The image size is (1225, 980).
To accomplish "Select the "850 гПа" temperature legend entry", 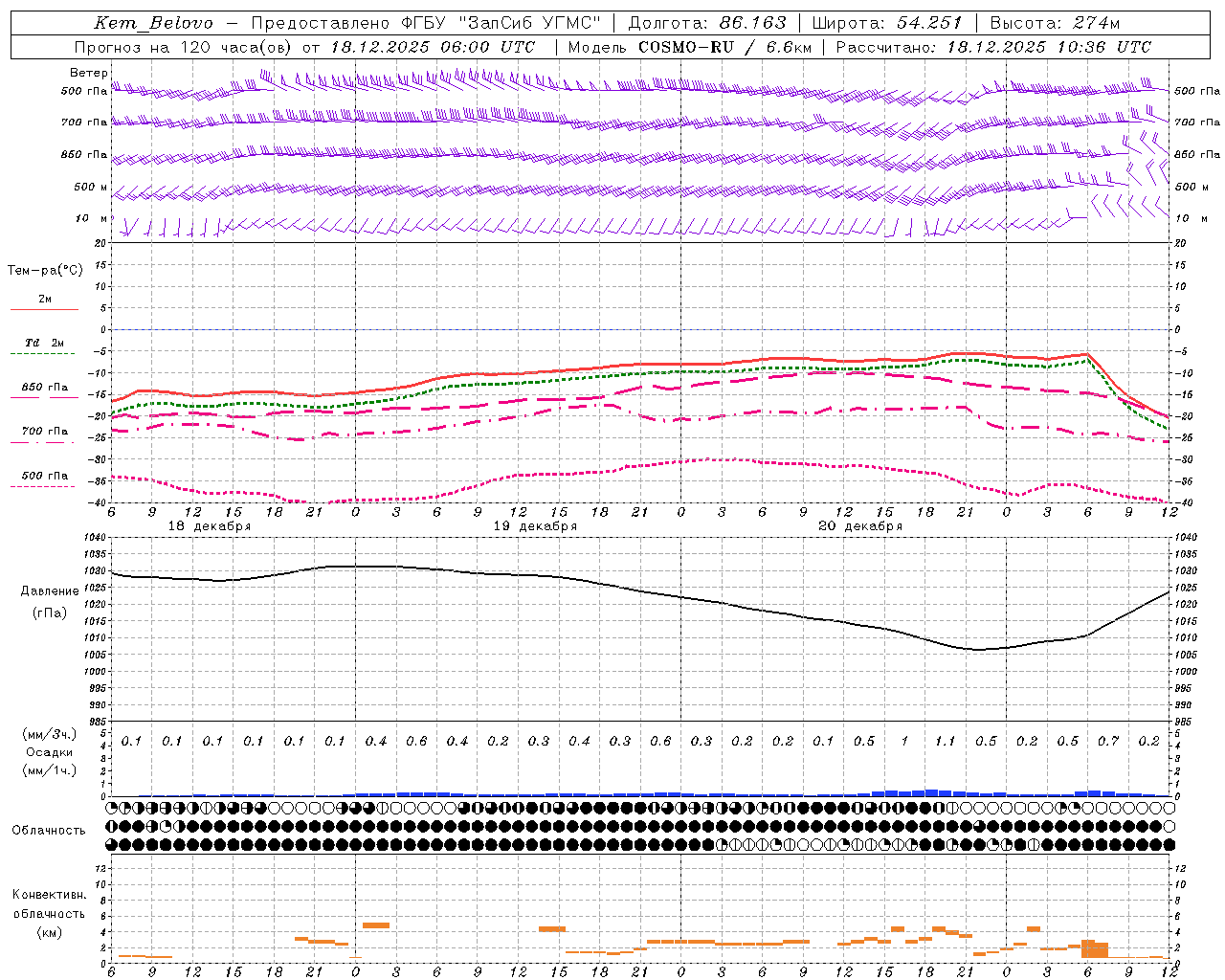I will tap(45, 388).
